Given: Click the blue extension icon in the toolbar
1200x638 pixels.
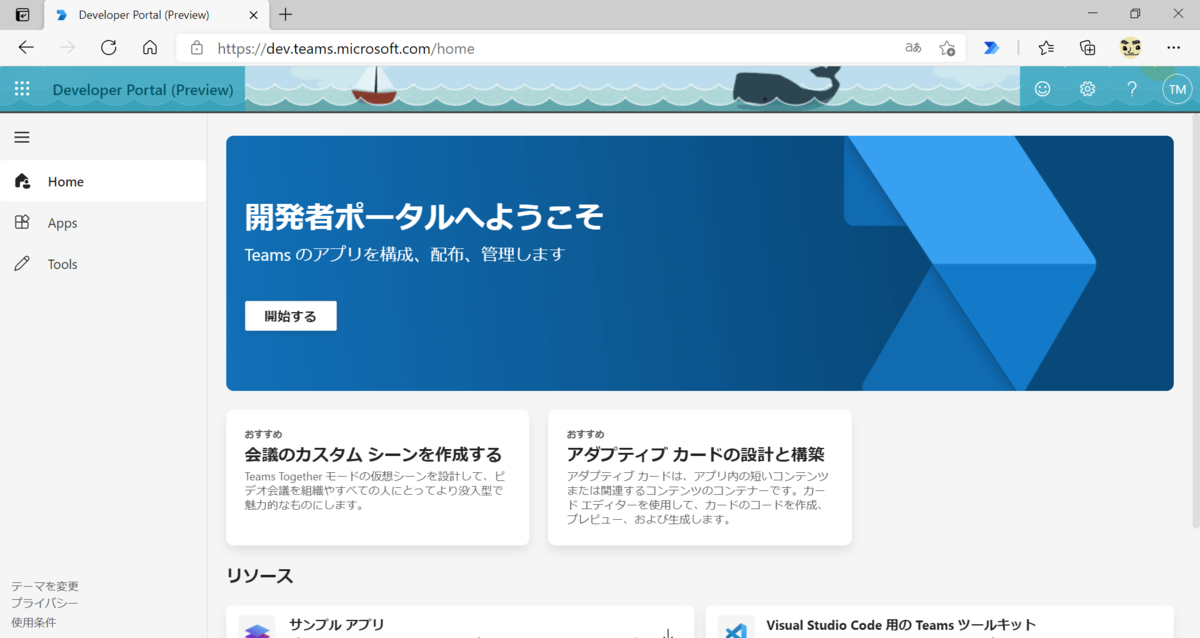Looking at the screenshot, I should (991, 47).
